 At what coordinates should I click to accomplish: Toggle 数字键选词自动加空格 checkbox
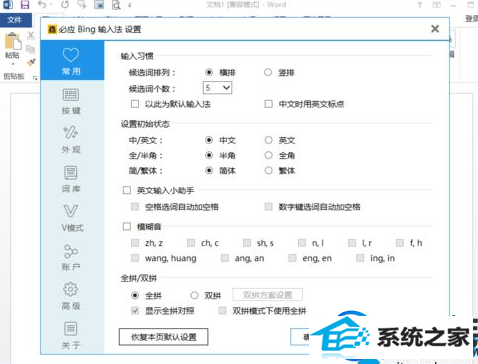click(268, 207)
